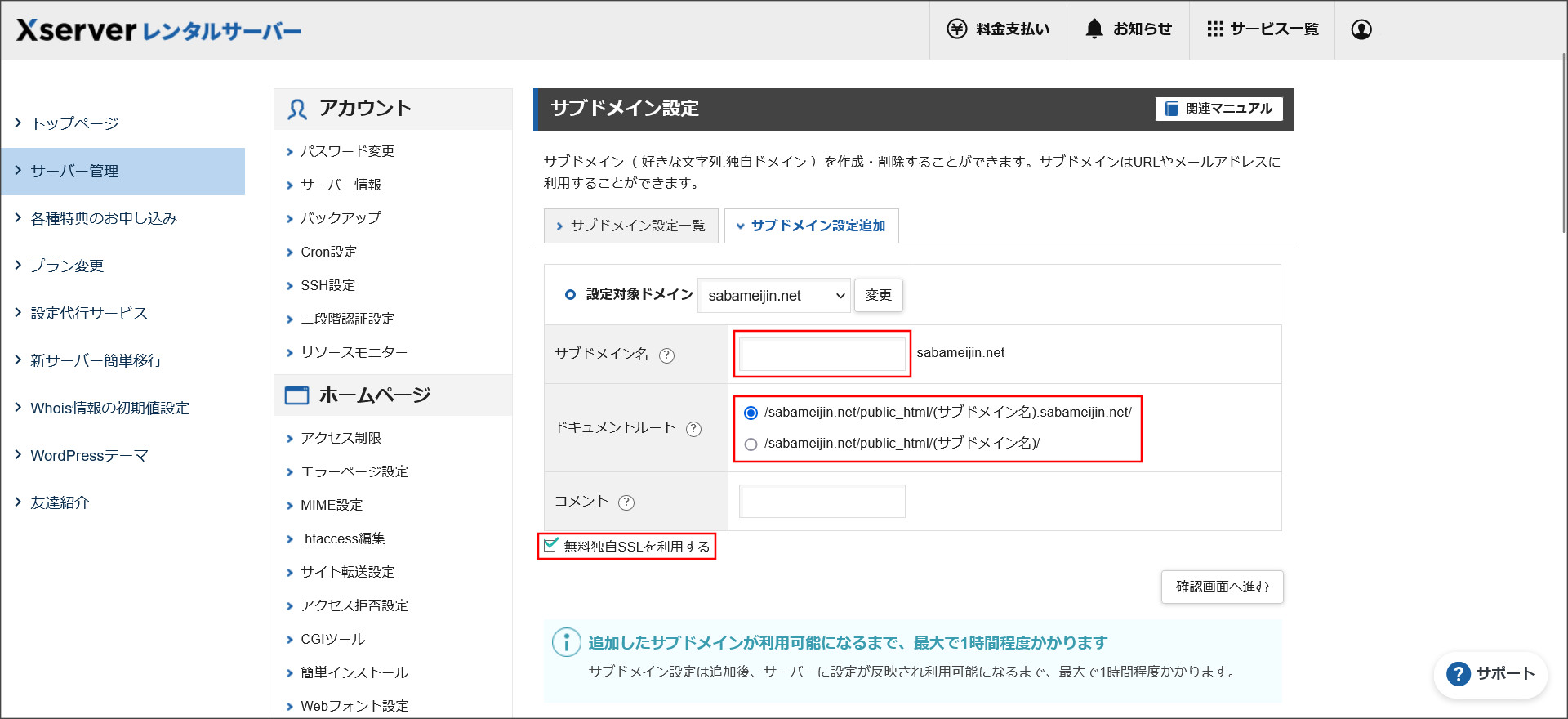Toggle 無料独自SSLを利用する checkbox
The height and width of the screenshot is (719, 1568).
tap(550, 545)
